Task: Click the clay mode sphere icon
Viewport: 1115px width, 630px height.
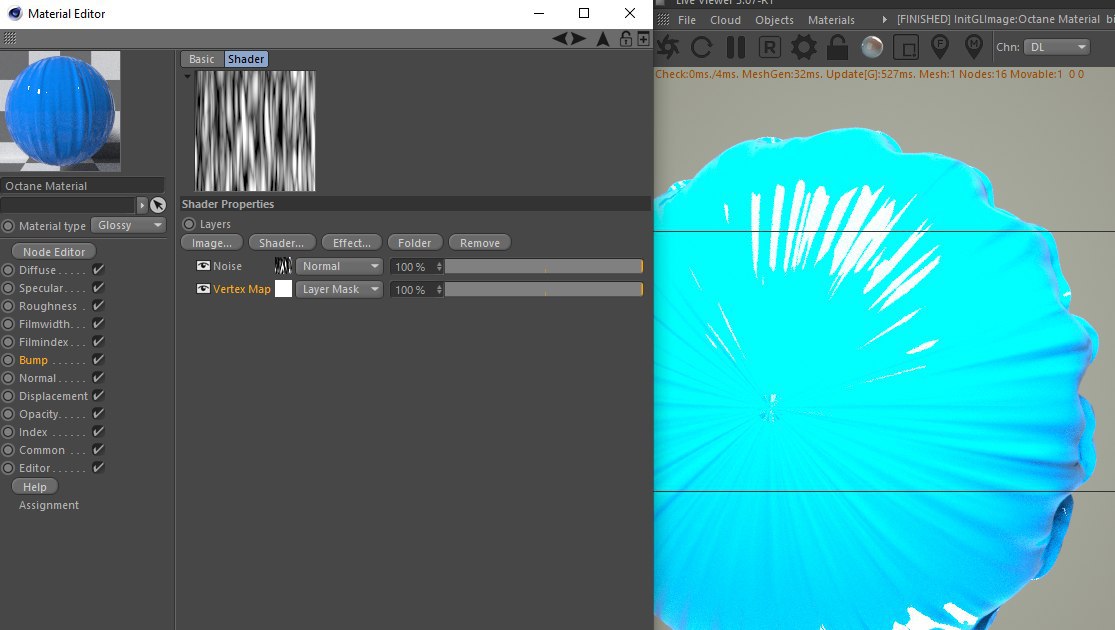Action: [x=872, y=48]
